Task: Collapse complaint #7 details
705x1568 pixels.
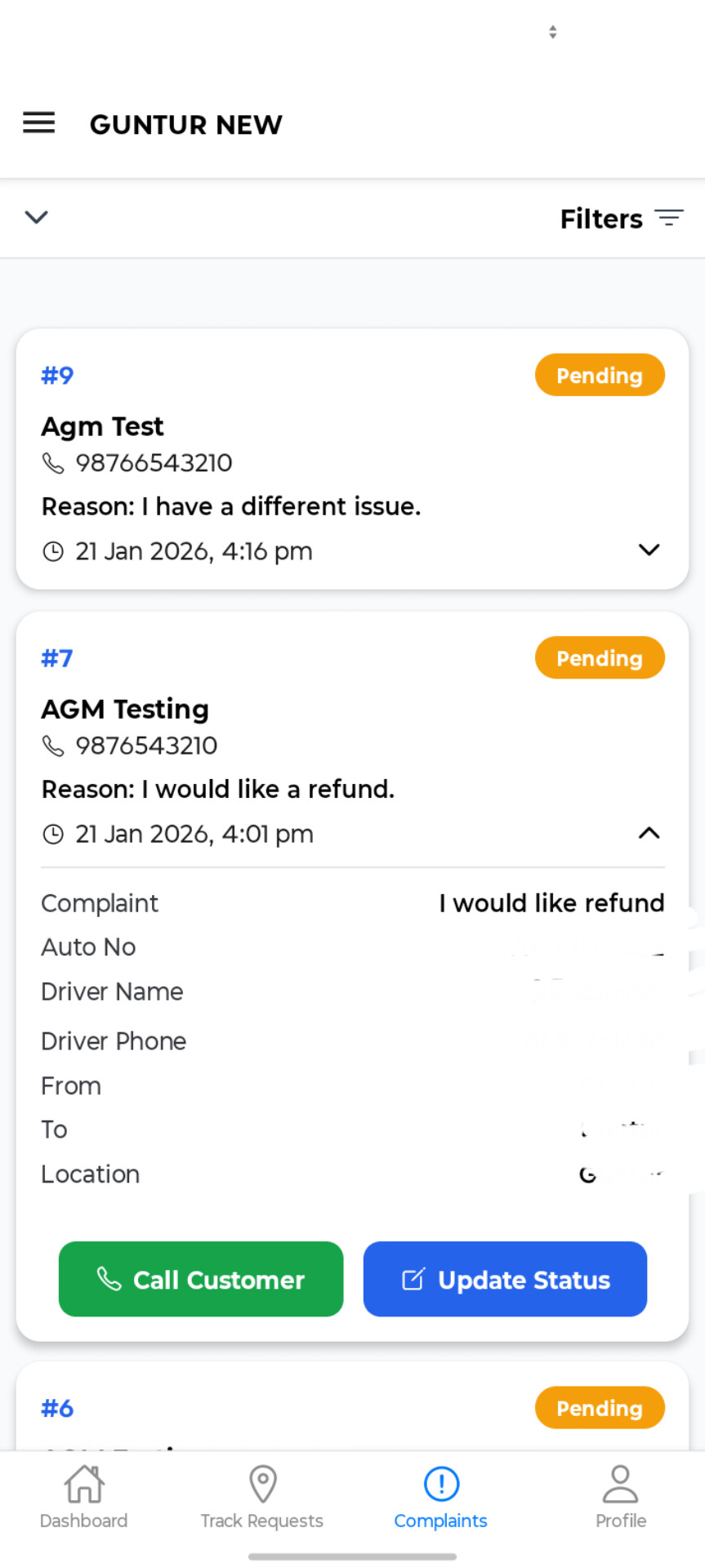Action: [649, 833]
